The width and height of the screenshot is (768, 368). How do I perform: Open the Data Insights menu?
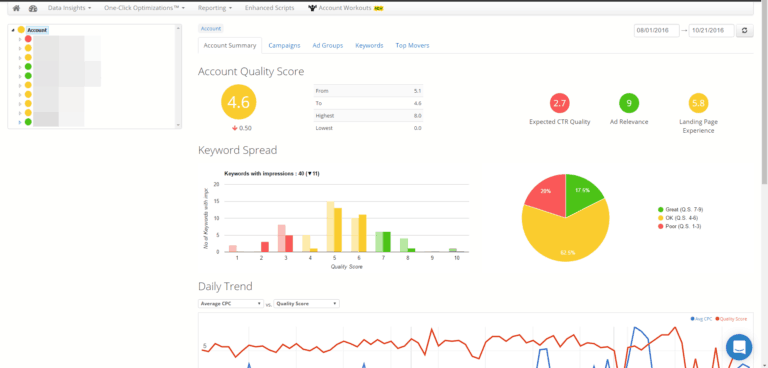pos(69,8)
